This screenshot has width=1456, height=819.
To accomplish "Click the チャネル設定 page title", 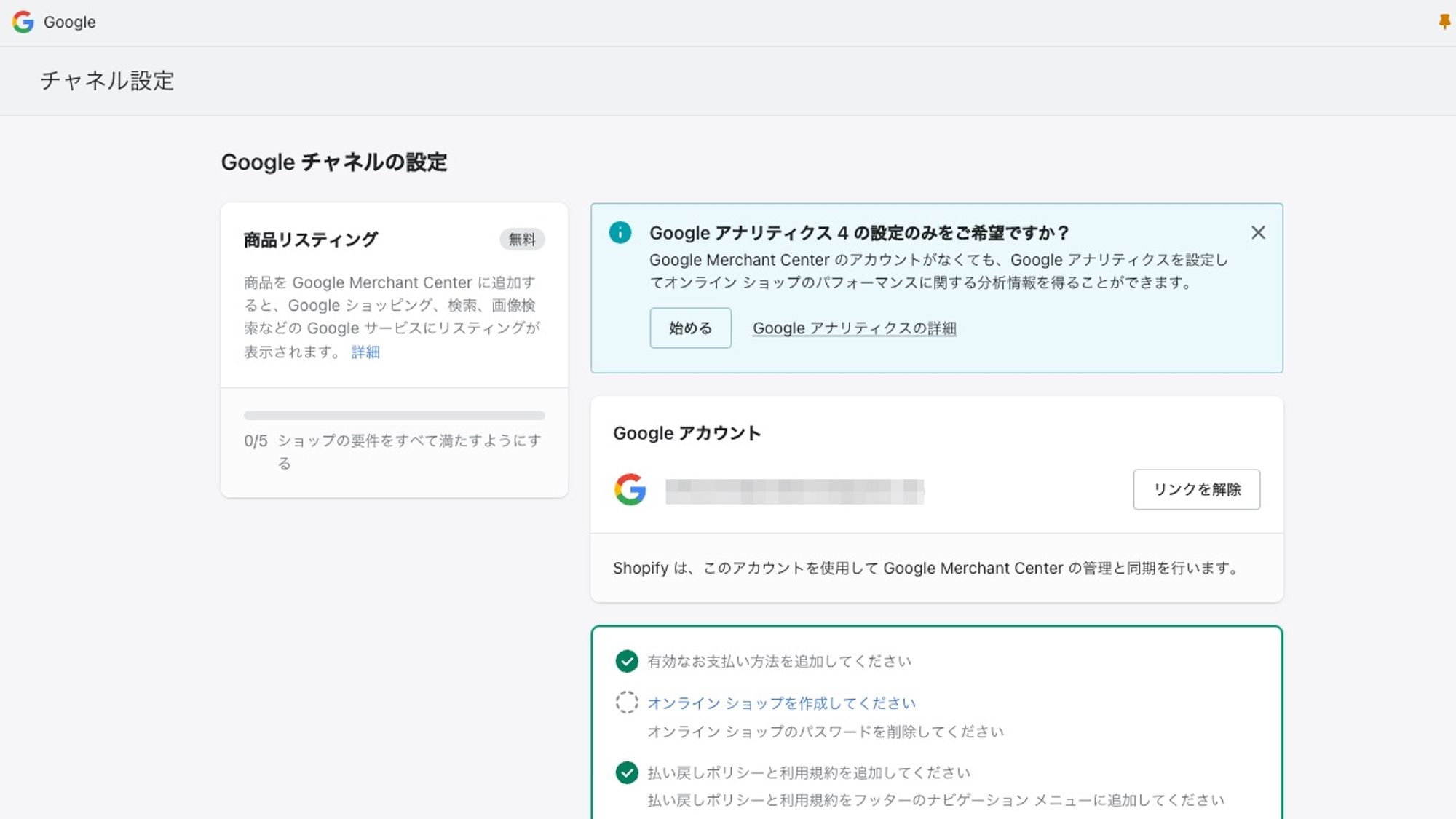I will (x=107, y=81).
